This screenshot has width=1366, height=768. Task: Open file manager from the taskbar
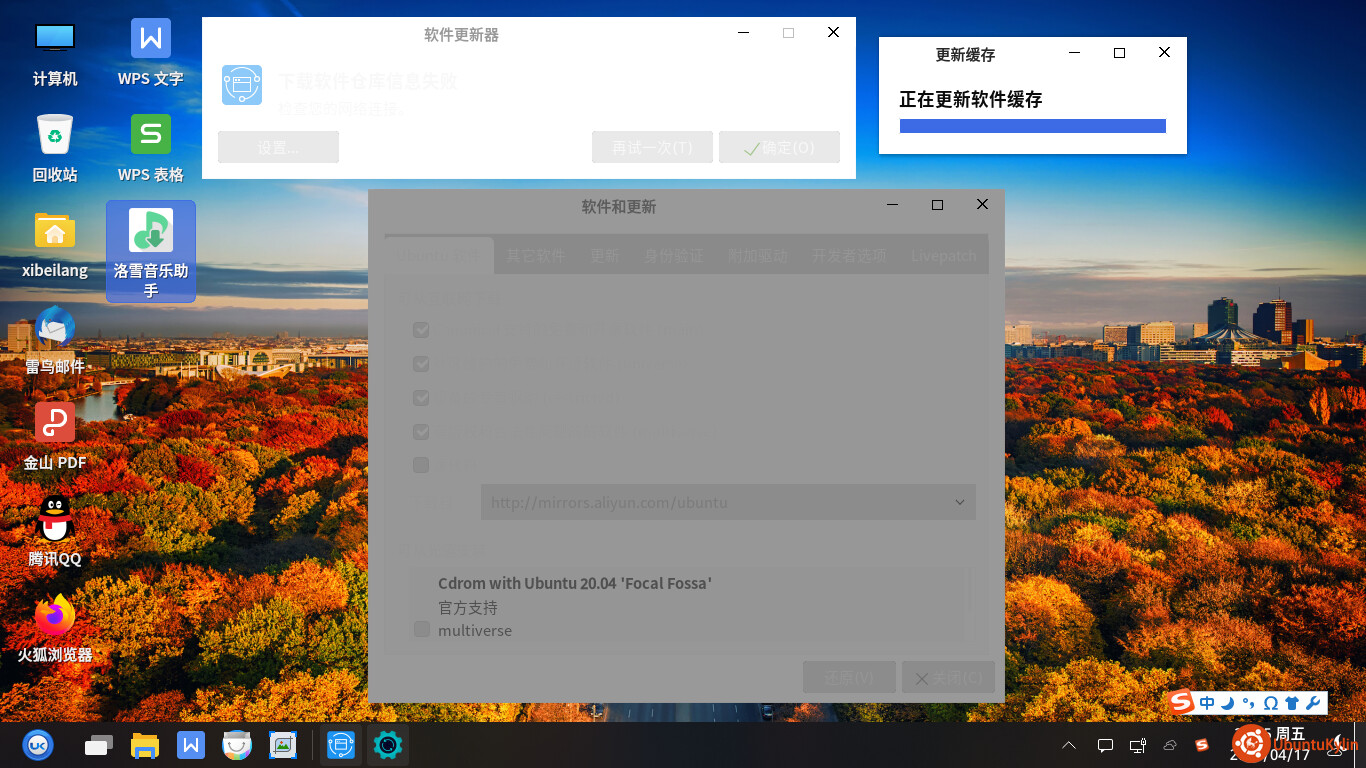(x=145, y=745)
